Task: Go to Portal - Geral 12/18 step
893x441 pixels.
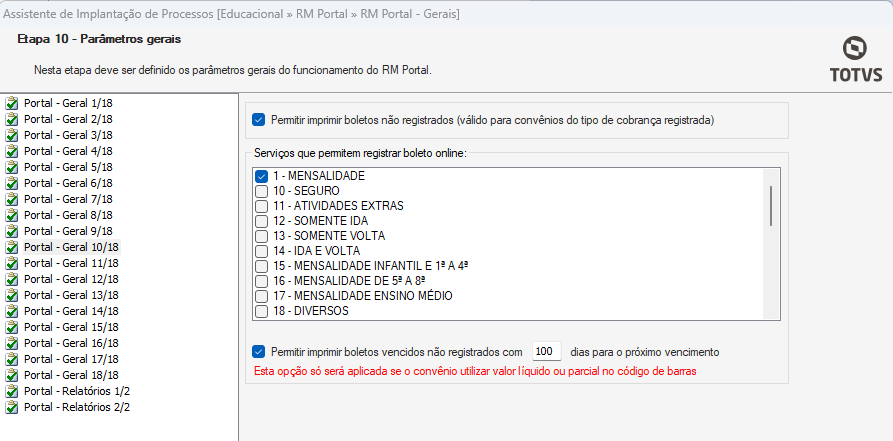Action: [x=71, y=279]
